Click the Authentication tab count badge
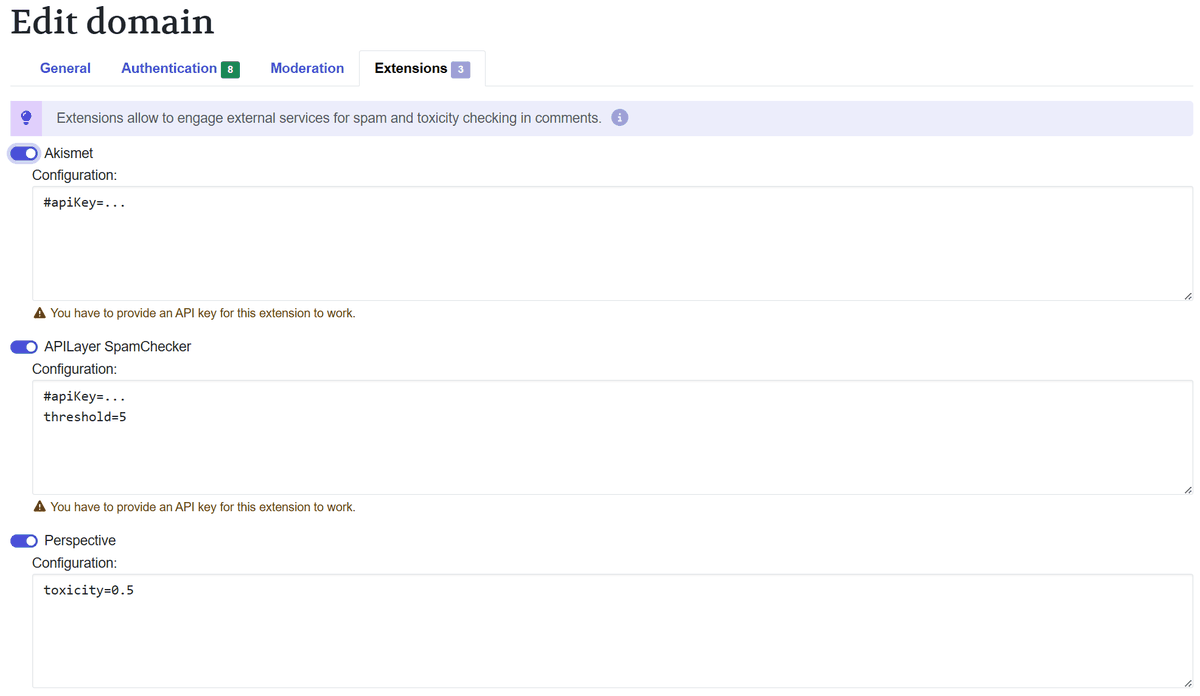 pos(230,69)
